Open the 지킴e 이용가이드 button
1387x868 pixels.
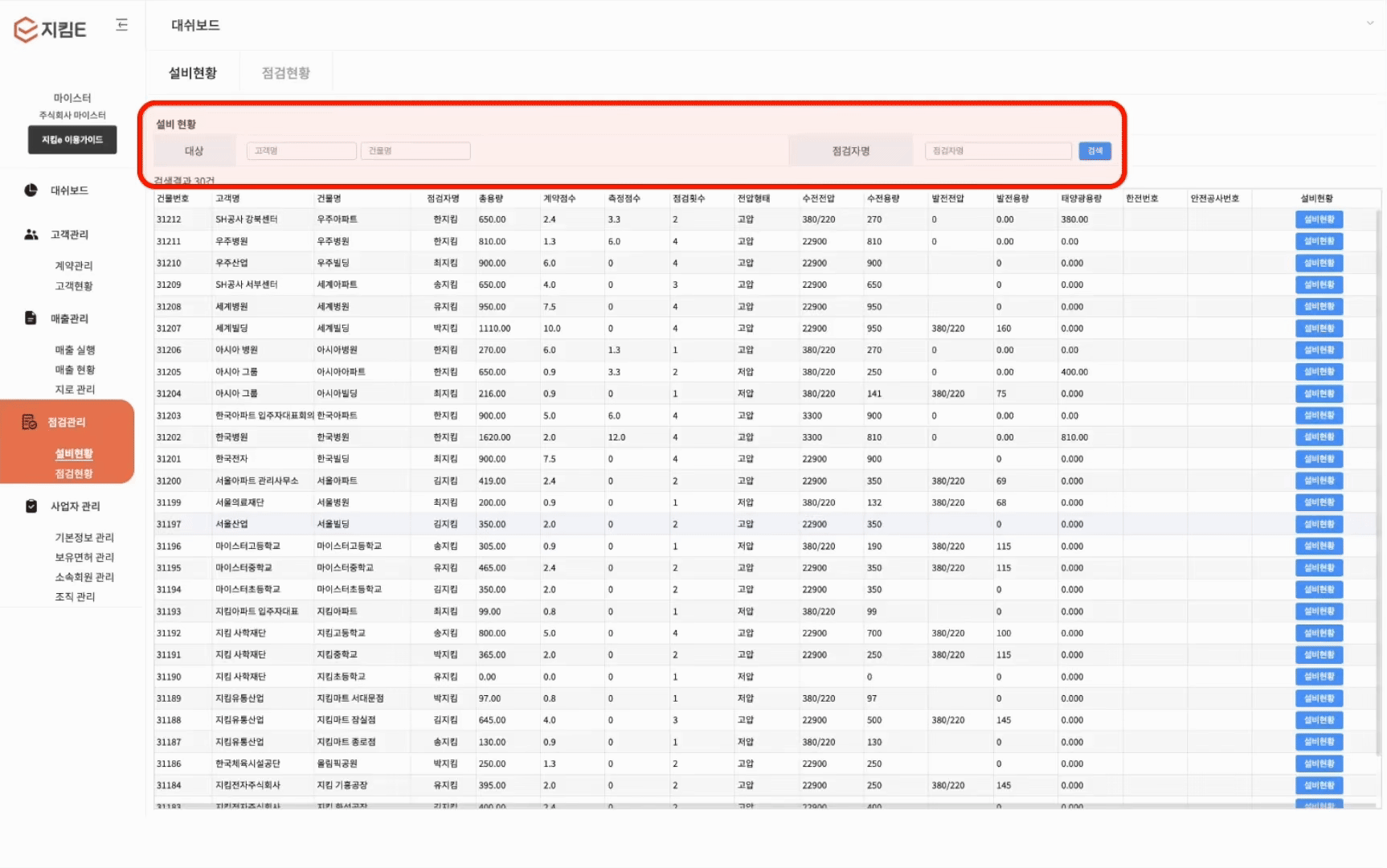[72, 140]
